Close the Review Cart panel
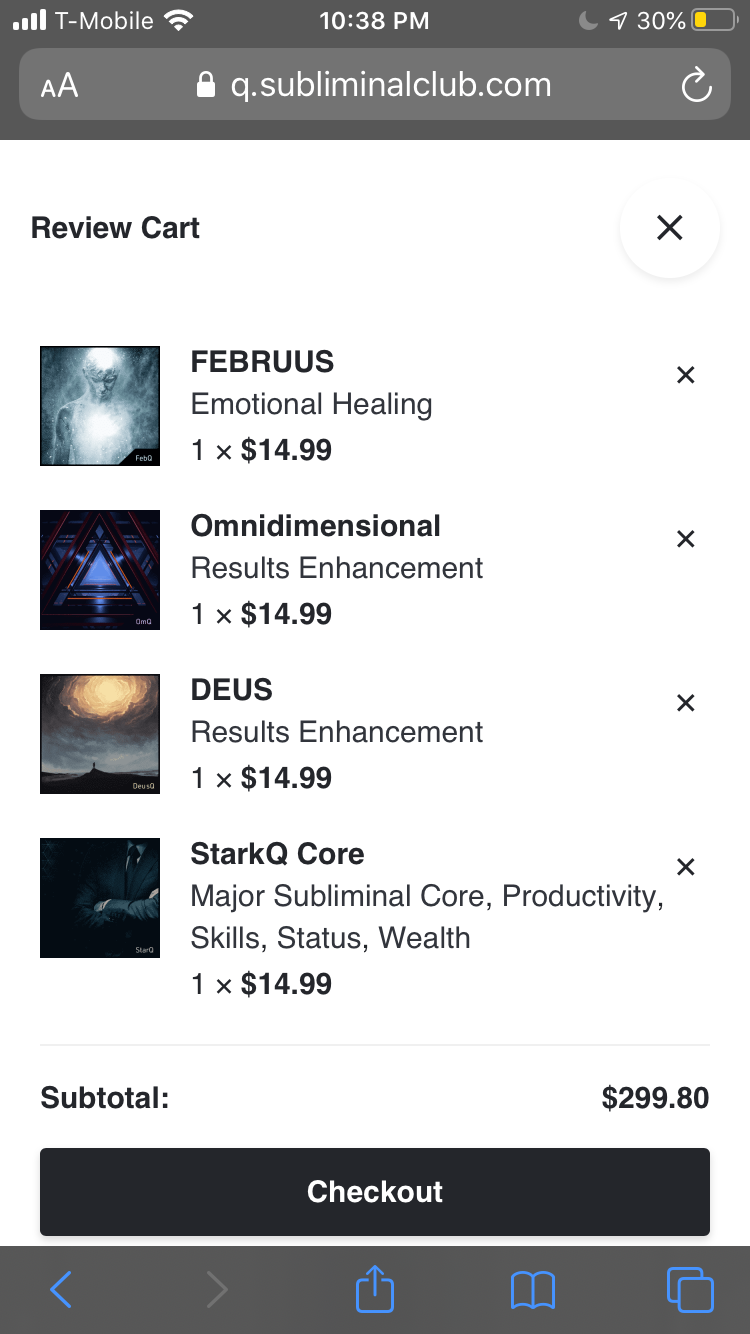 pos(669,228)
